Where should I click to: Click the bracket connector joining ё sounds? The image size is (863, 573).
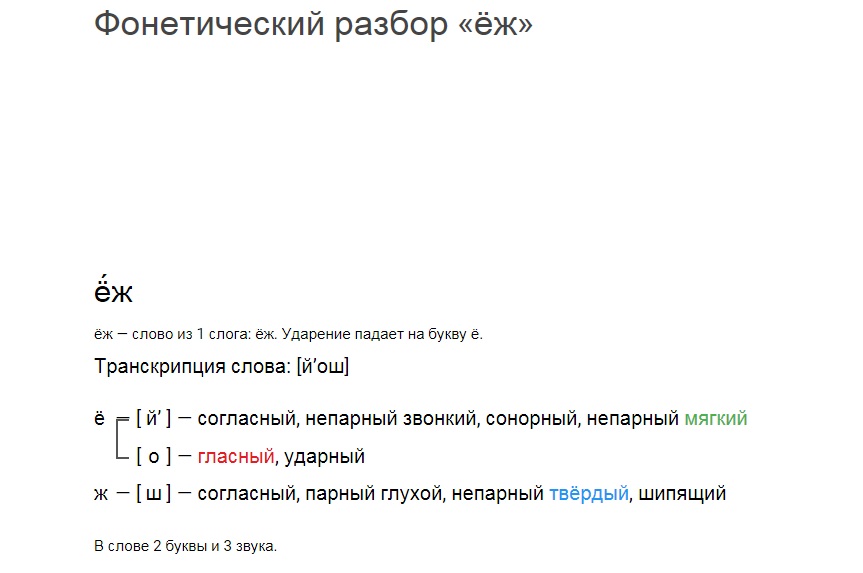pyautogui.click(x=122, y=438)
